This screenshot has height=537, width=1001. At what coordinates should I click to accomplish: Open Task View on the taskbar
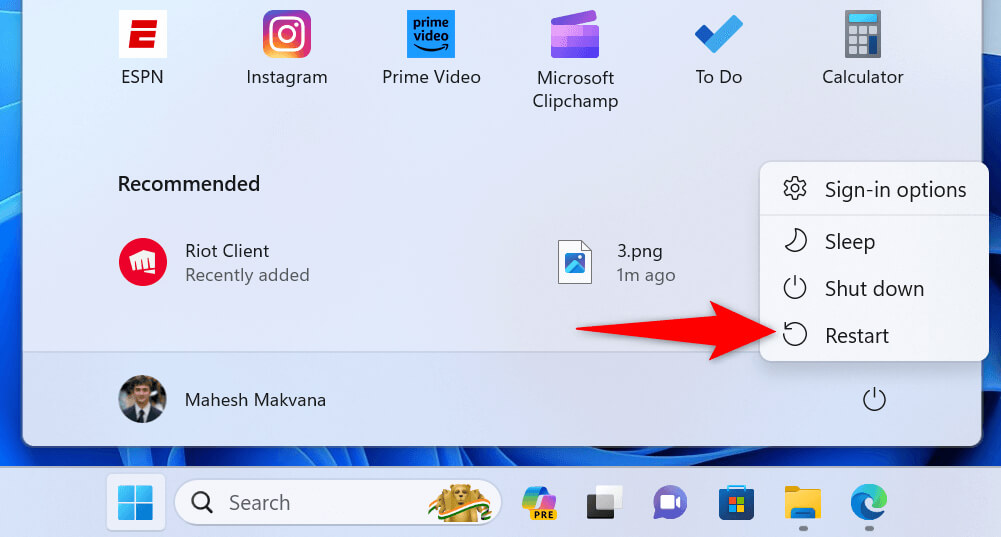[x=605, y=503]
